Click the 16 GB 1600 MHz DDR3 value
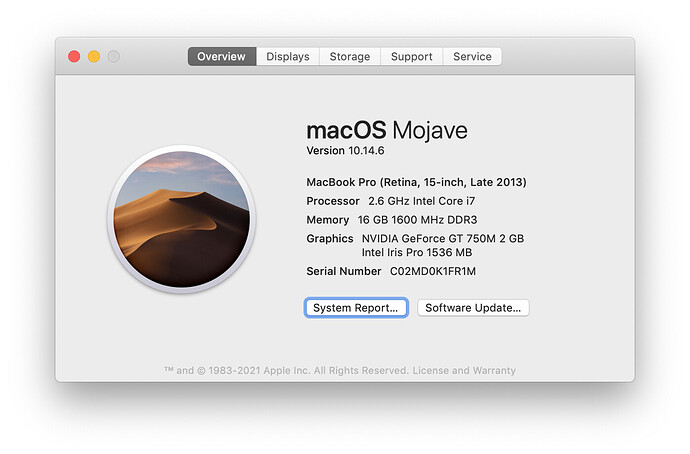The height and width of the screenshot is (454, 690). [417, 220]
